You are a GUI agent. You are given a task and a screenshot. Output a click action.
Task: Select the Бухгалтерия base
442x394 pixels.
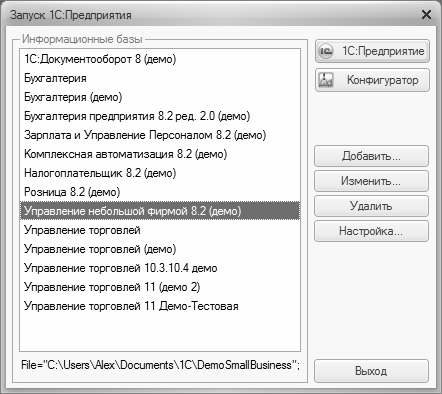pyautogui.click(x=160, y=78)
